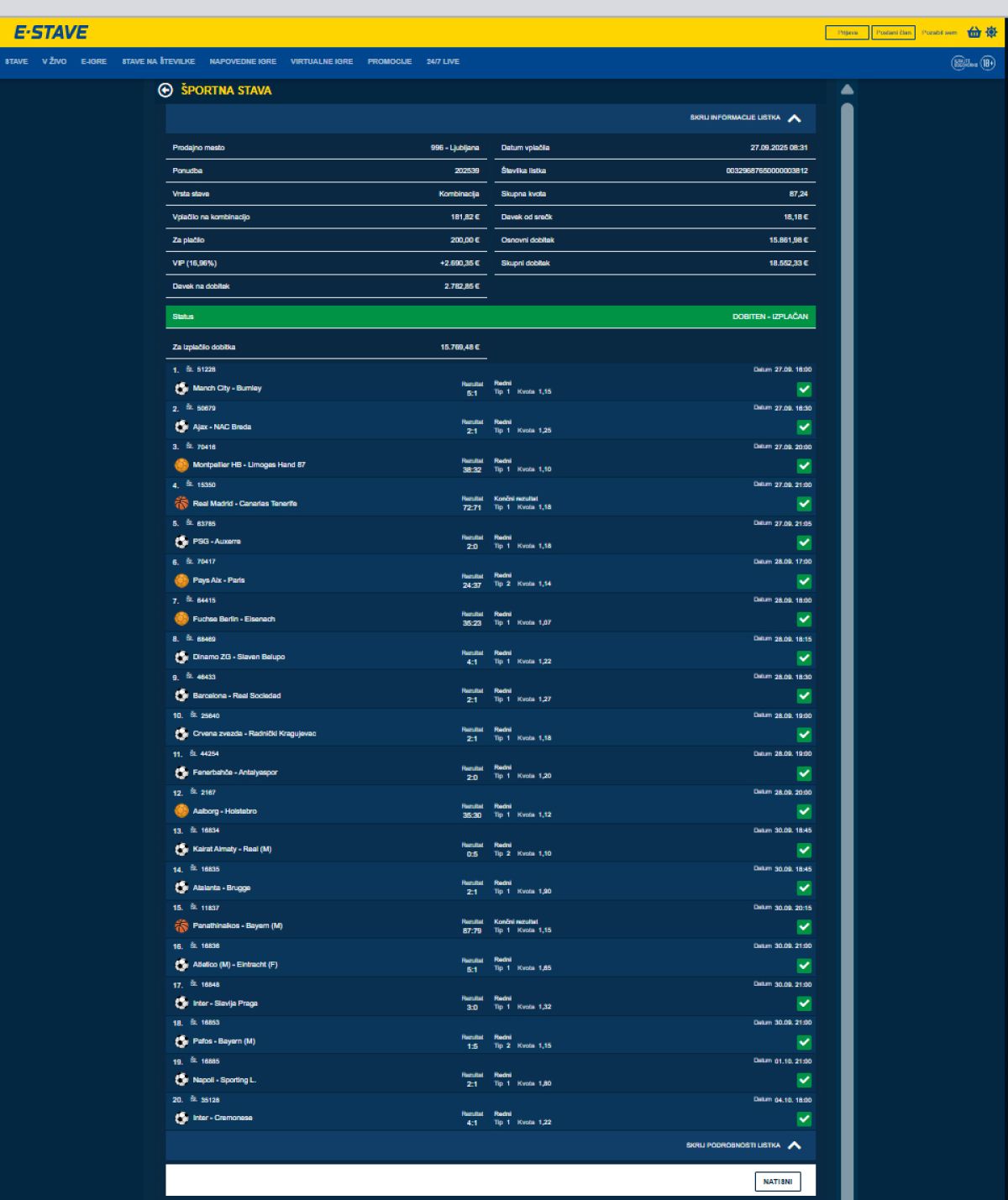The width and height of the screenshot is (1008, 1200).
Task: Open settings via the gear icon
Action: tap(991, 33)
